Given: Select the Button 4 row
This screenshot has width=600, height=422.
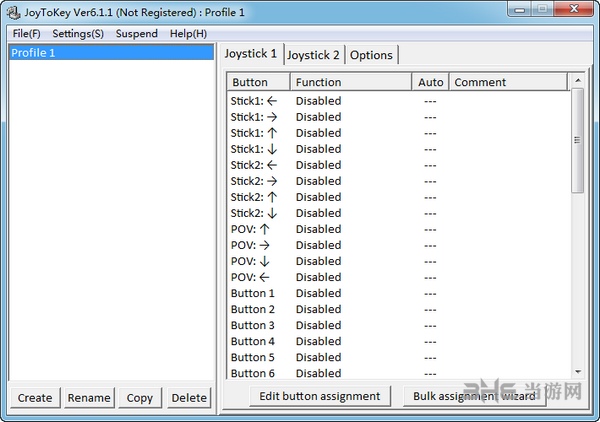Looking at the screenshot, I should tap(398, 342).
